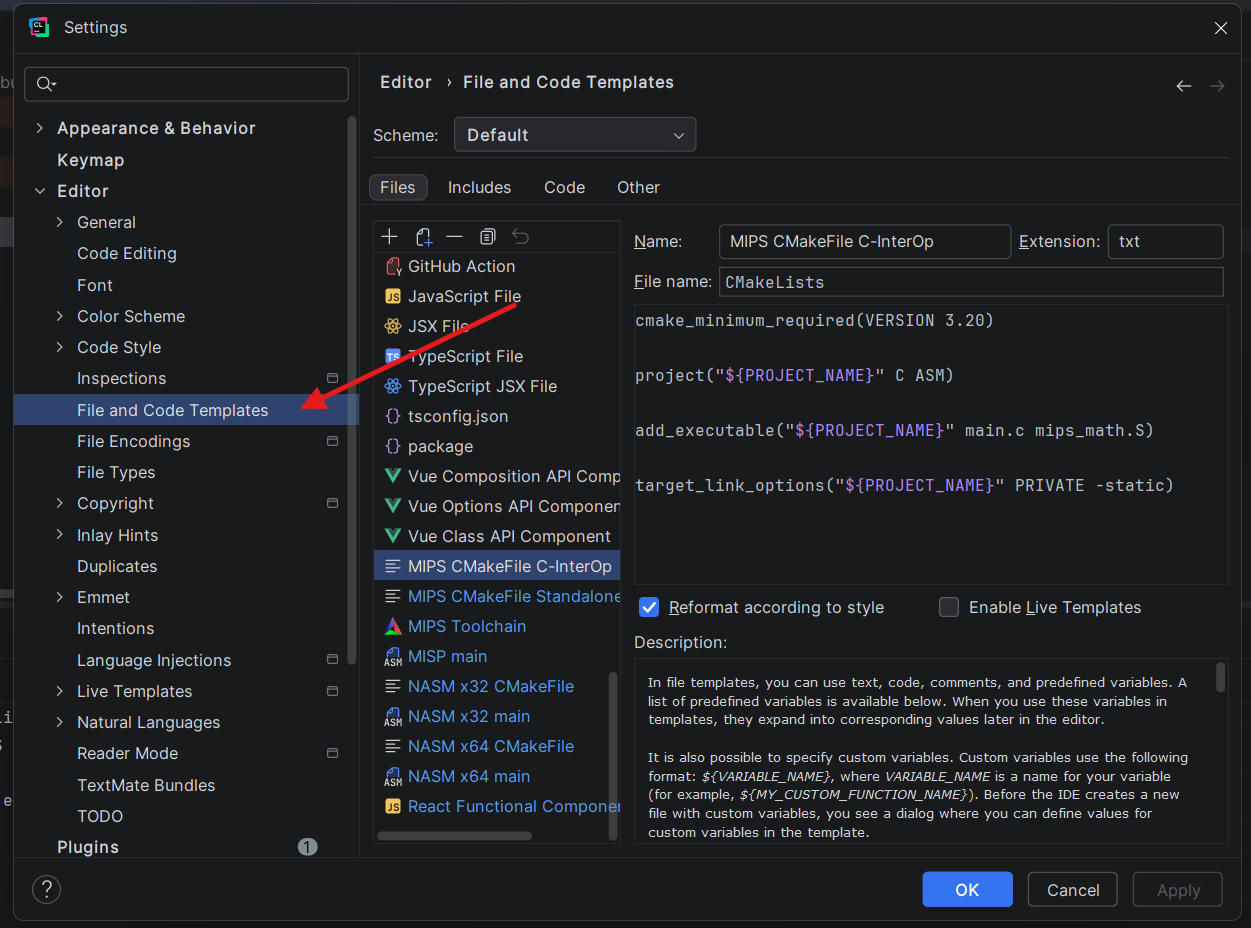Viewport: 1251px width, 928px height.
Task: Click the search magnifier icon
Action: (x=46, y=84)
